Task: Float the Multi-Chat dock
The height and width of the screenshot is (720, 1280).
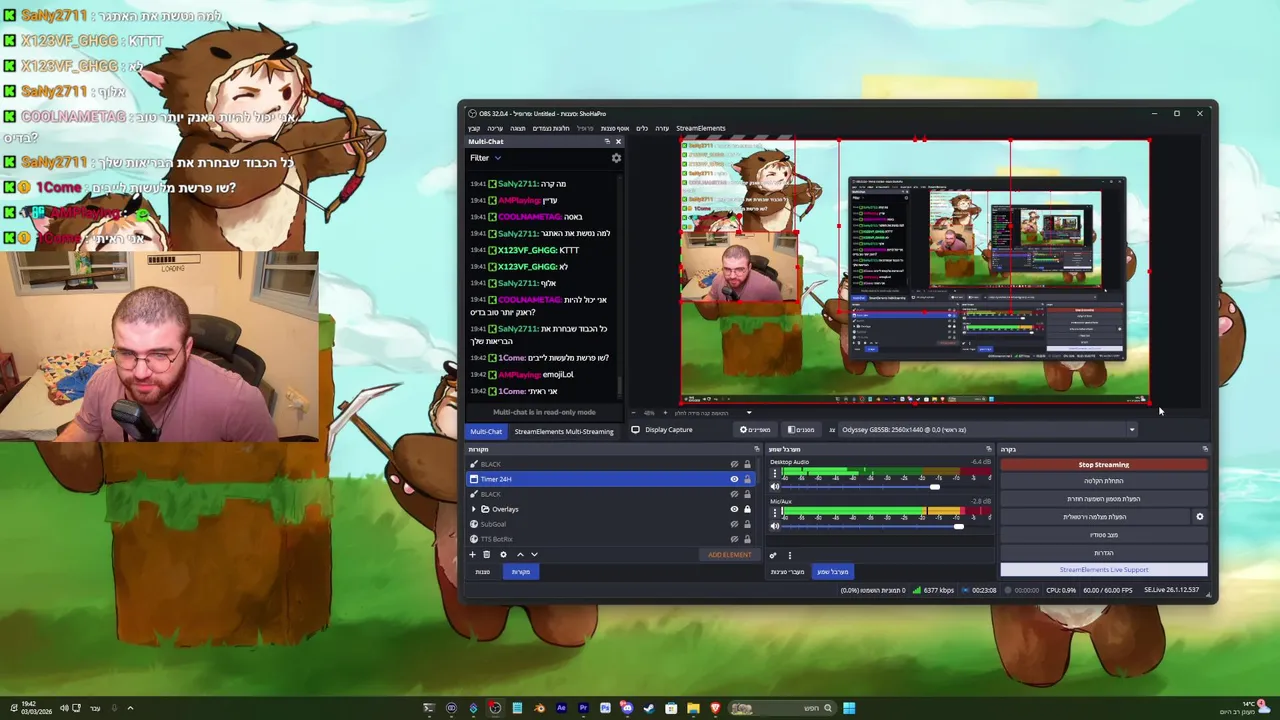Action: point(607,142)
